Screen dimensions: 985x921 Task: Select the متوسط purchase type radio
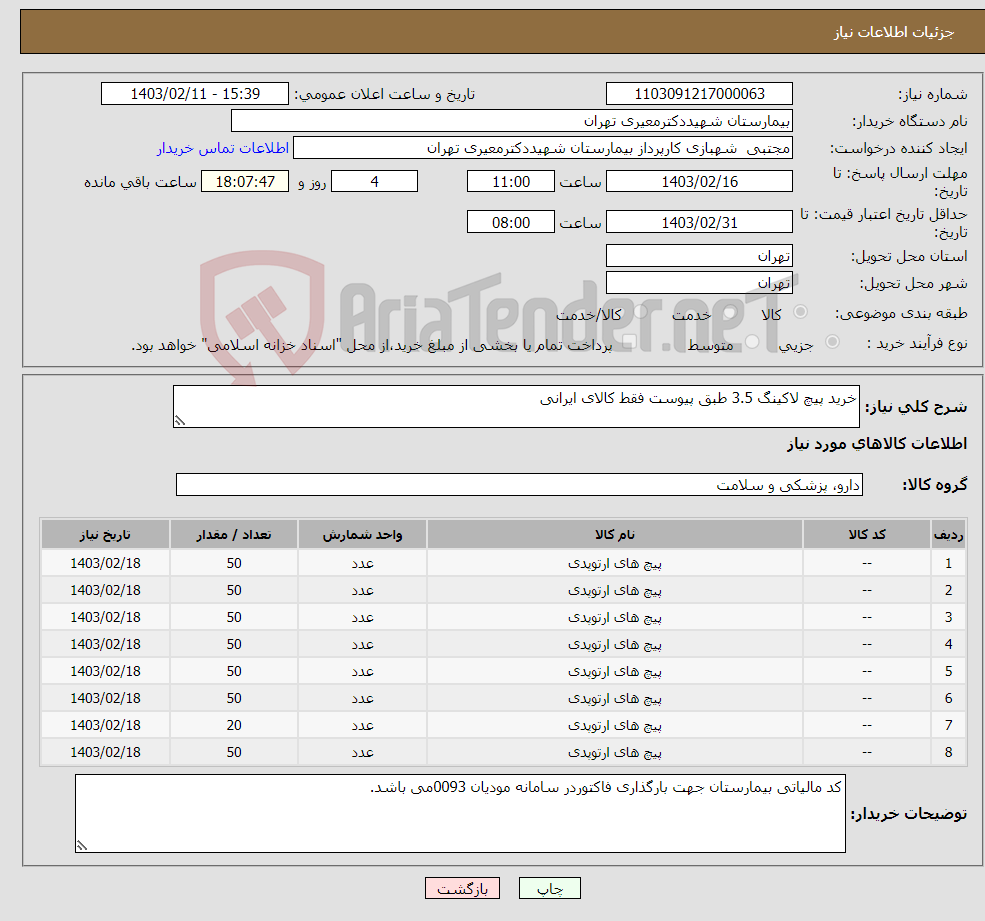pyautogui.click(x=752, y=342)
